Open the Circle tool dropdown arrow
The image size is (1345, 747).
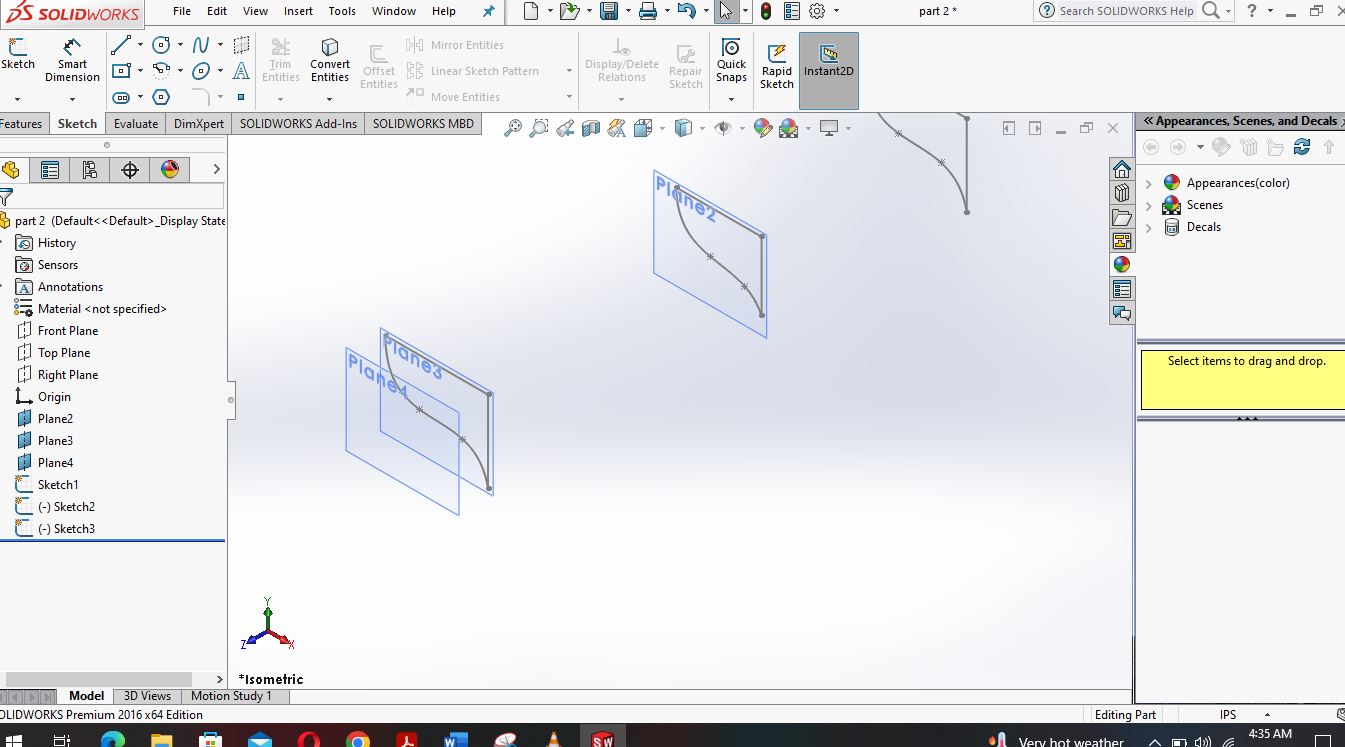[x=180, y=45]
